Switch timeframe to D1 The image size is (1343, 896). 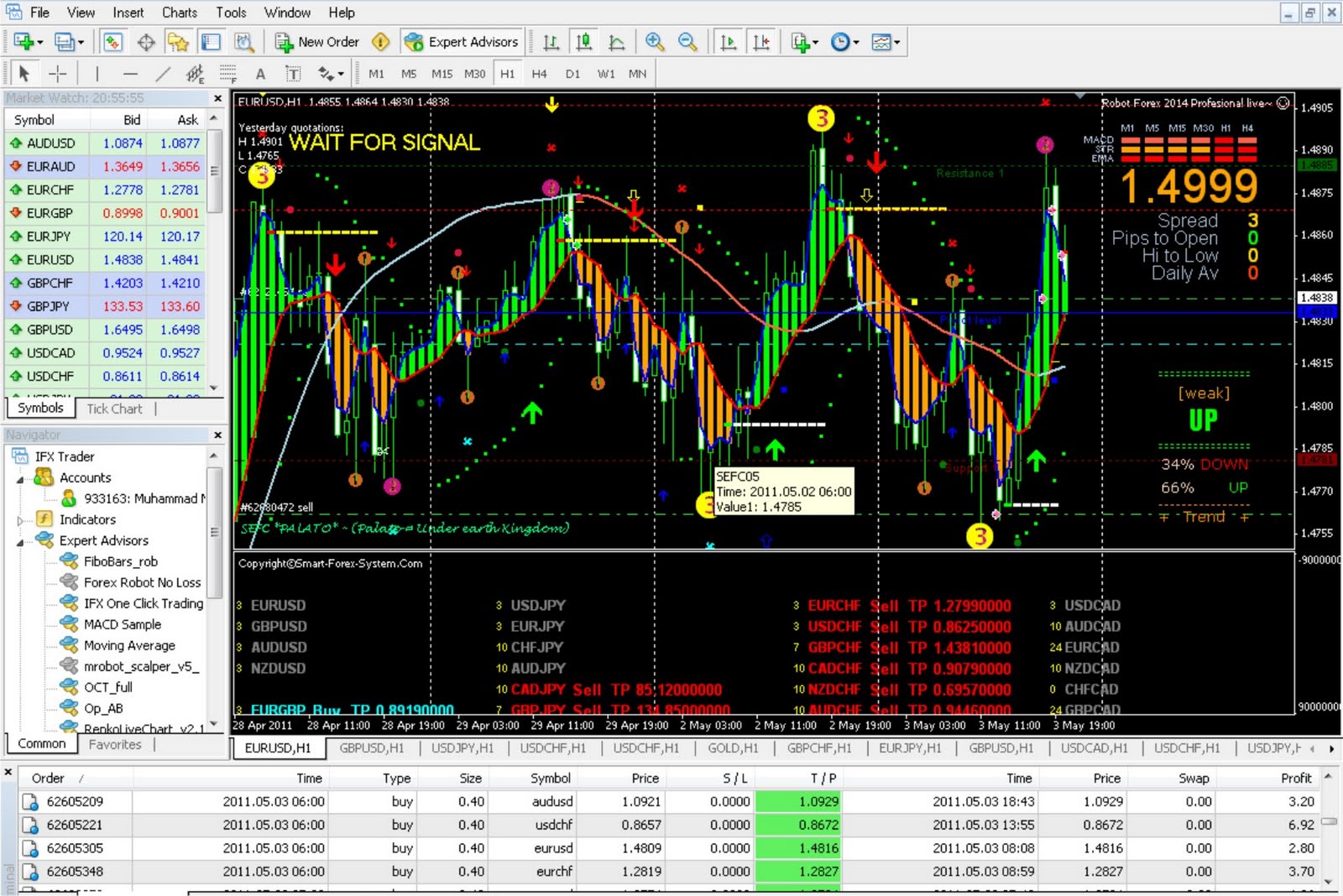point(572,74)
